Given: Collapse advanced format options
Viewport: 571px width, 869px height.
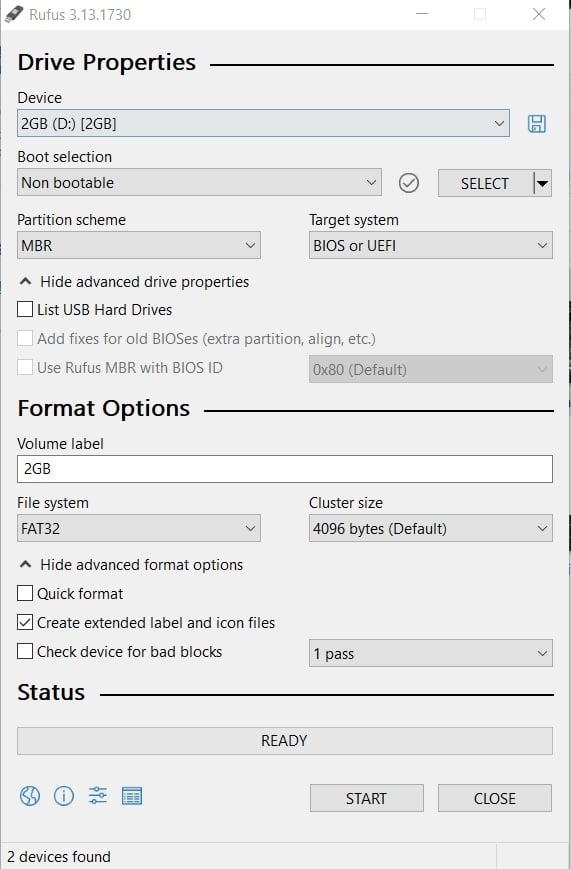Looking at the screenshot, I should (131, 565).
